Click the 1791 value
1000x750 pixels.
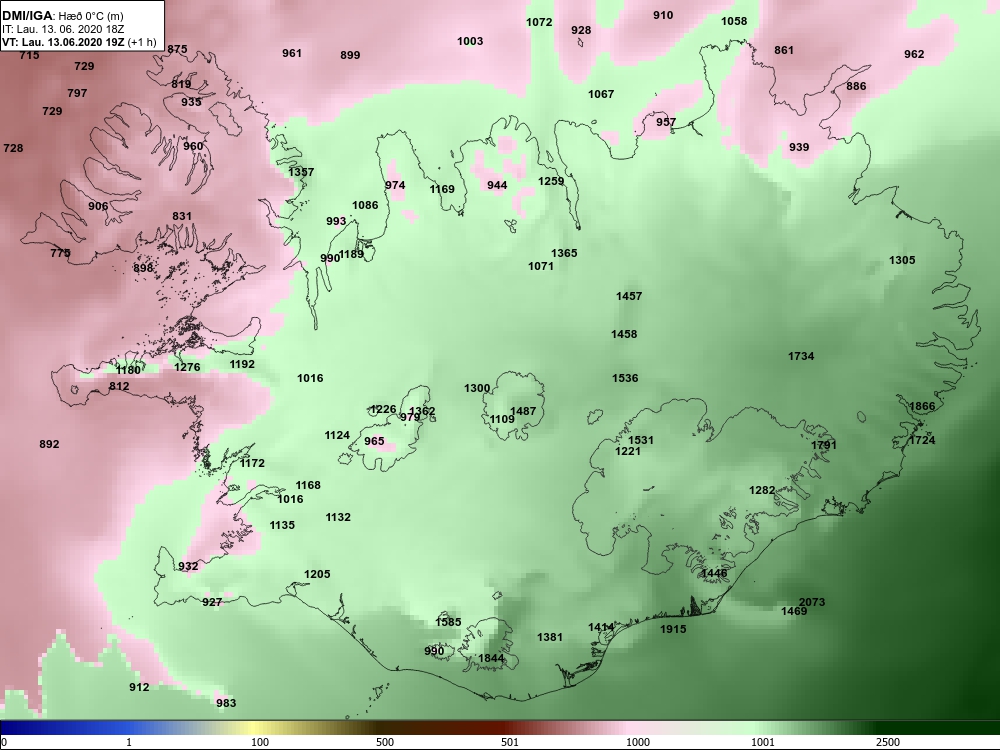(x=824, y=445)
